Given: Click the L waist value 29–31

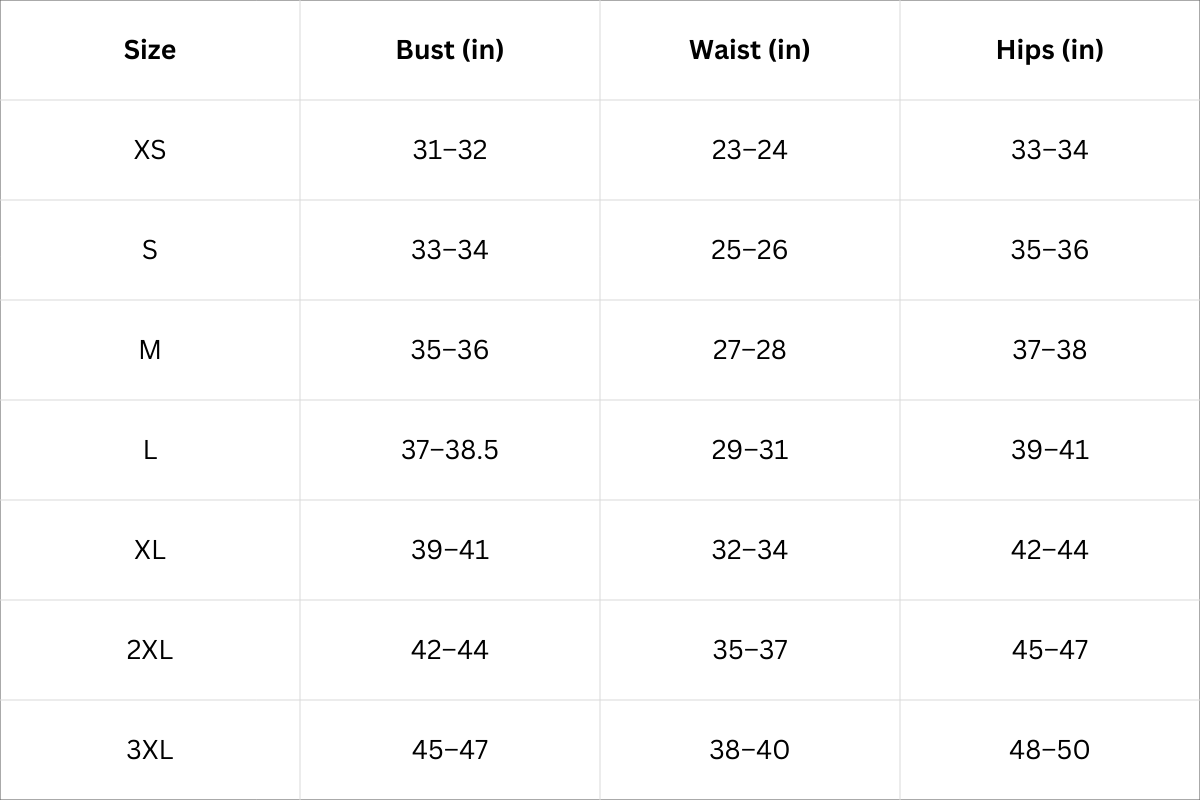Looking at the screenshot, I should coord(750,450).
